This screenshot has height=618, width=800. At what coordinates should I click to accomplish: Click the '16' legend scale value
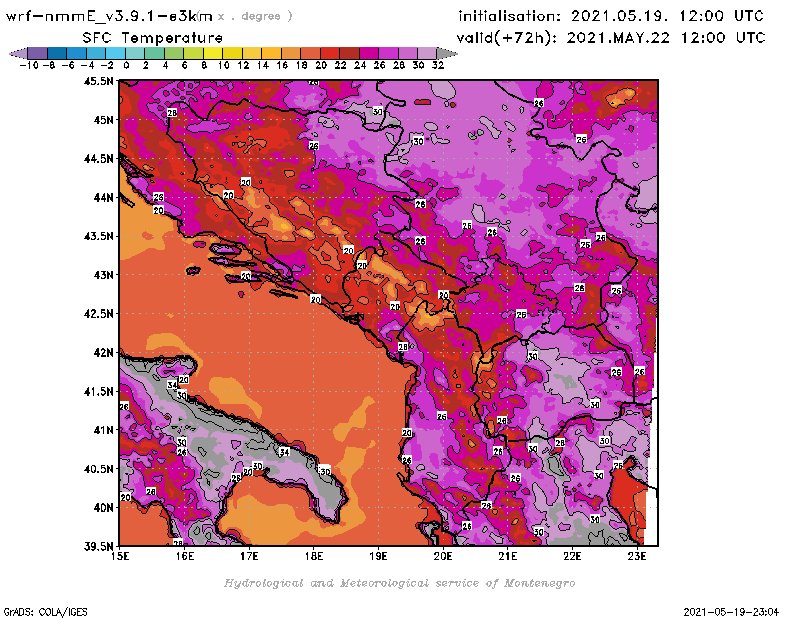click(282, 65)
